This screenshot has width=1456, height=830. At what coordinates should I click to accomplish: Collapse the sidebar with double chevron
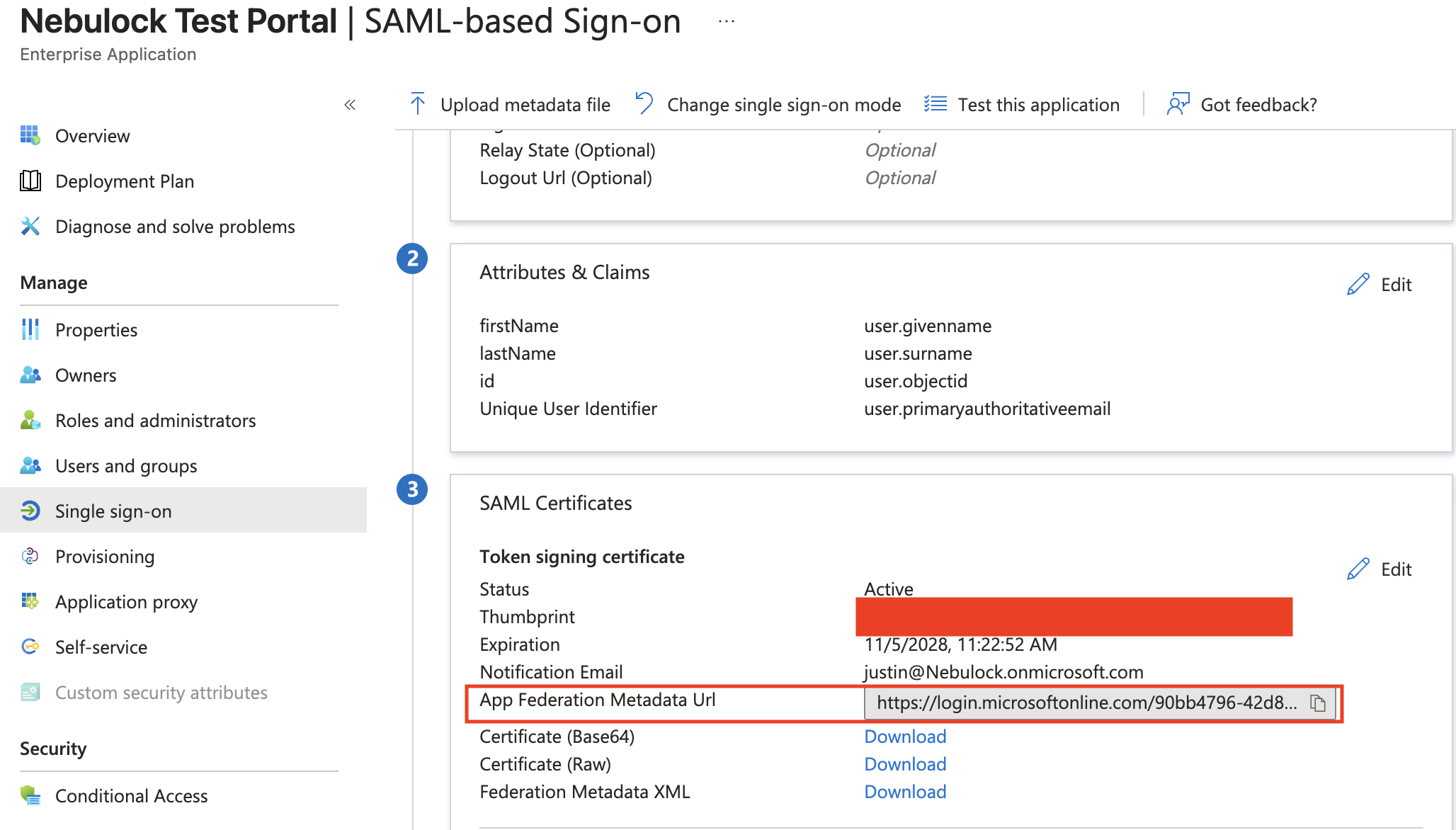(x=350, y=105)
